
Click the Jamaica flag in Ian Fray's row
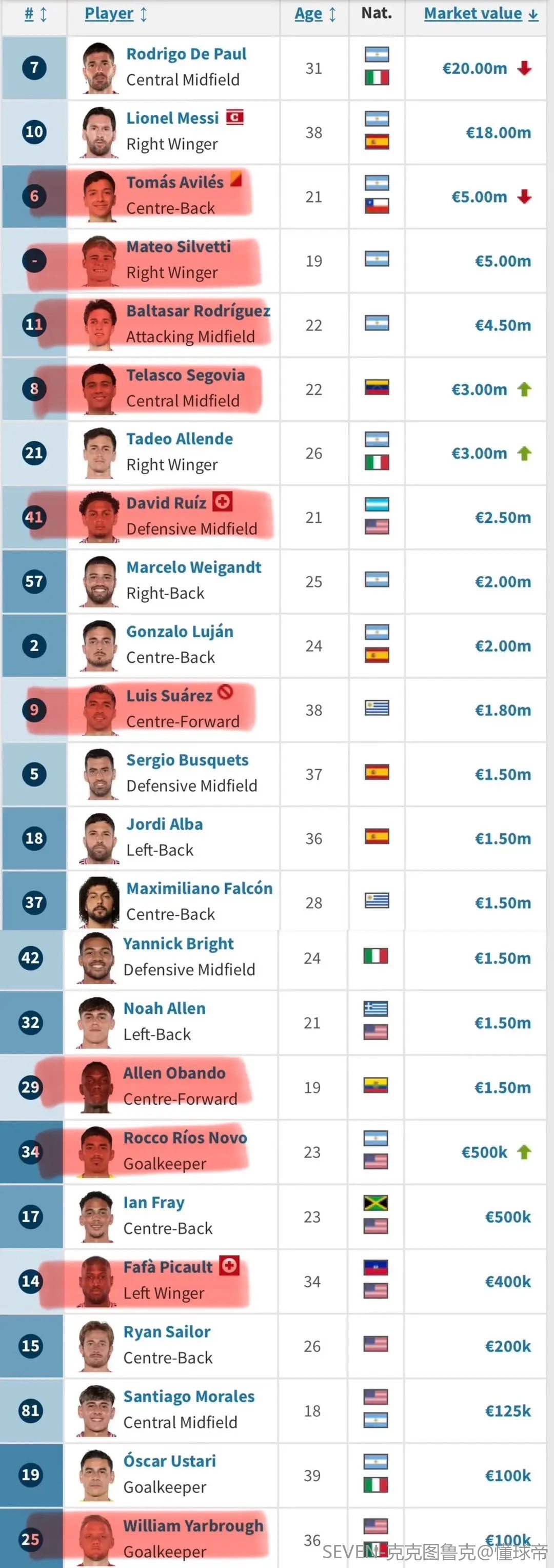pyautogui.click(x=375, y=1203)
